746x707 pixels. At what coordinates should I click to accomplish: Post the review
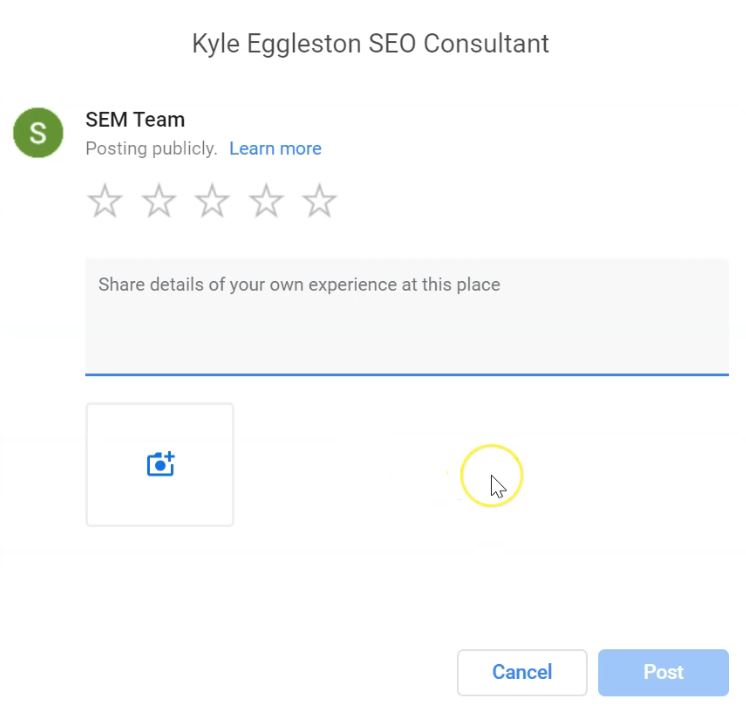[x=663, y=672]
